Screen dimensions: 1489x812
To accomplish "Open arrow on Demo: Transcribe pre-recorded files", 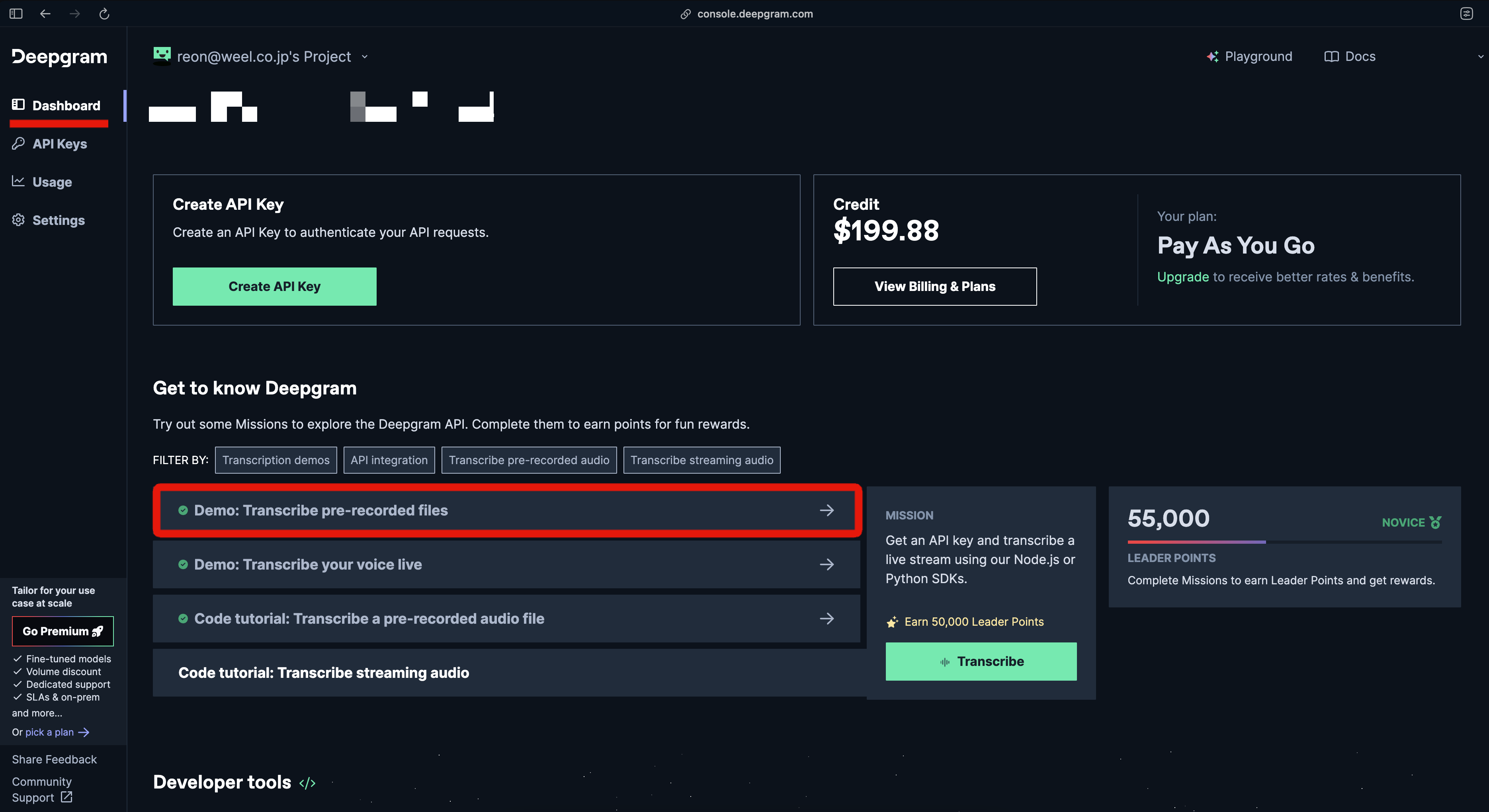I will pos(827,510).
